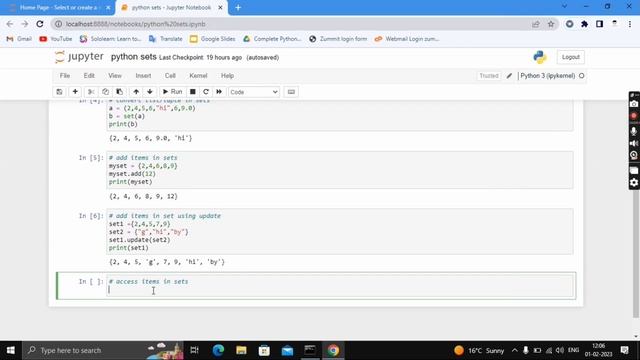Go back in browser history
Image resolution: width=640 pixels, height=360 pixels.
[10, 24]
